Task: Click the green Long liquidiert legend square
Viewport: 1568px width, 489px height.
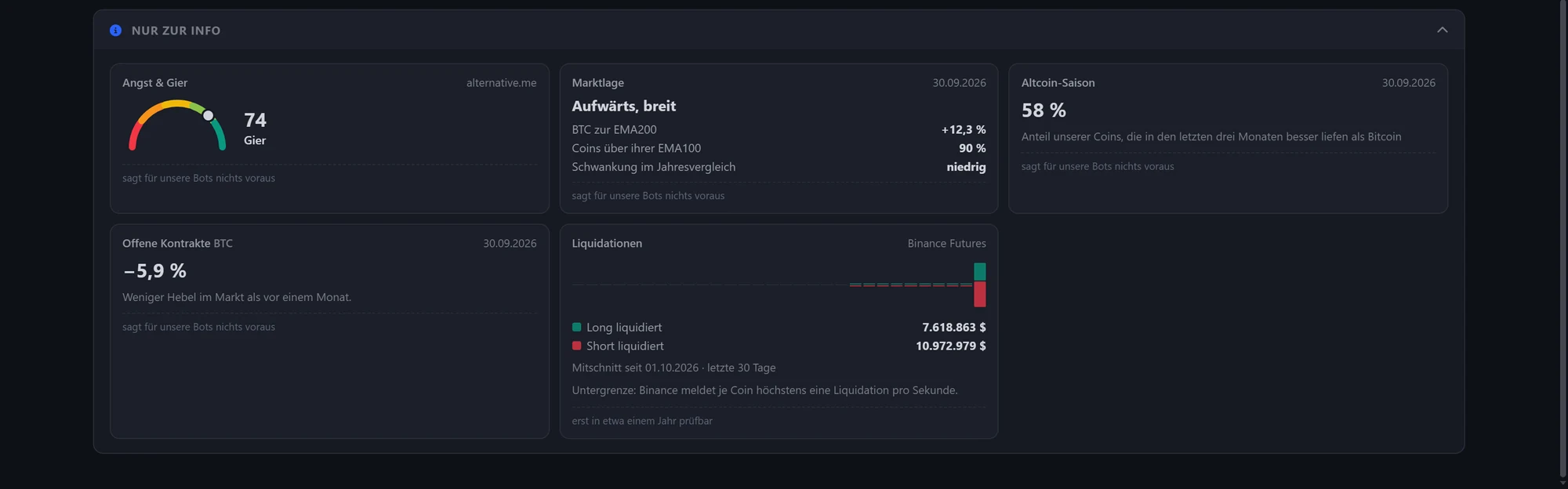Action: [x=576, y=327]
